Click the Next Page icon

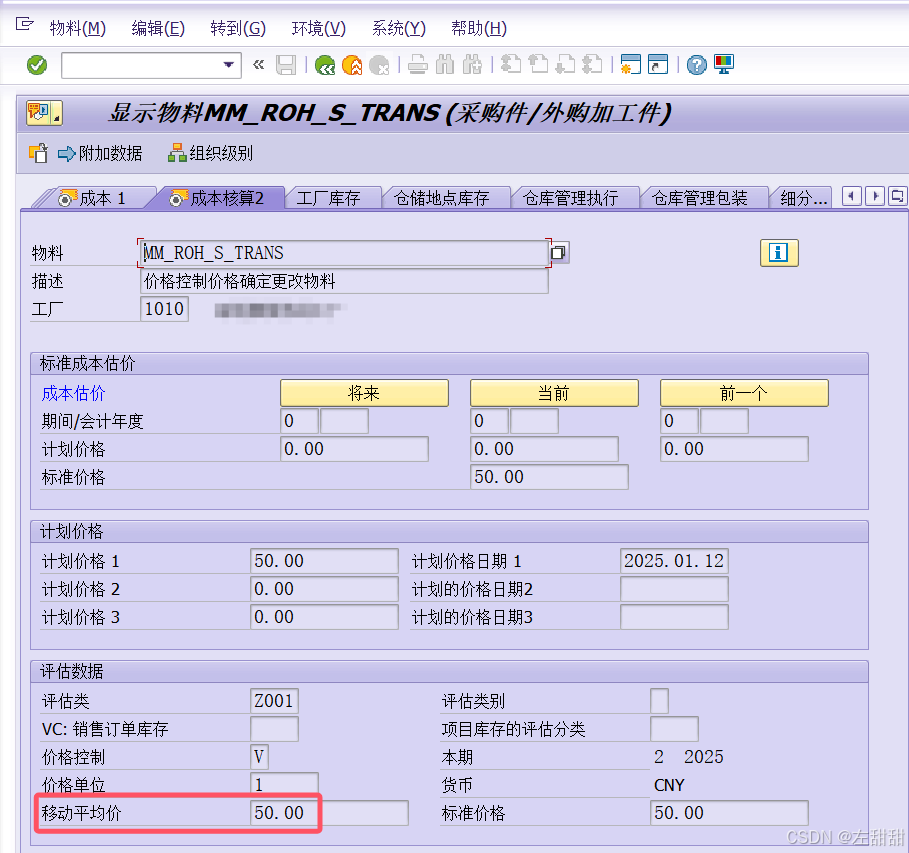tap(565, 64)
